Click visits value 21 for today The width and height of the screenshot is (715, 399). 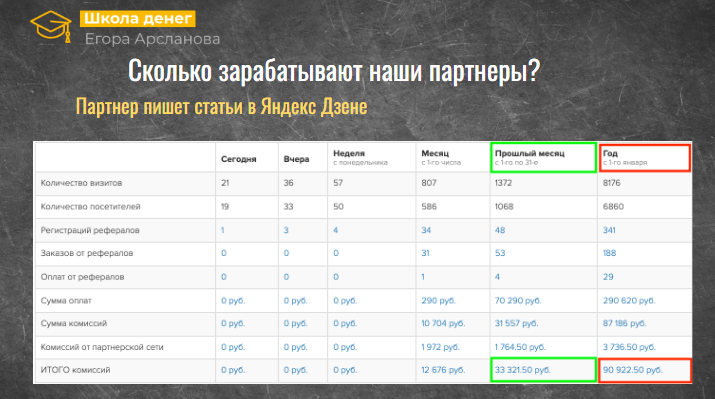click(x=225, y=183)
